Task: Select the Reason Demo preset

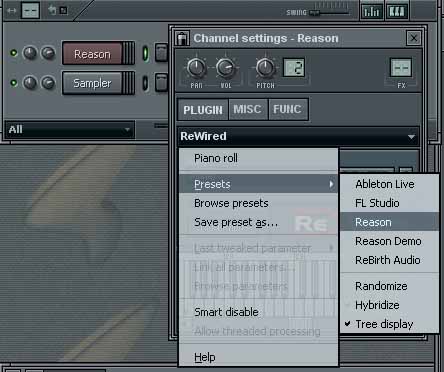Action: [389, 241]
